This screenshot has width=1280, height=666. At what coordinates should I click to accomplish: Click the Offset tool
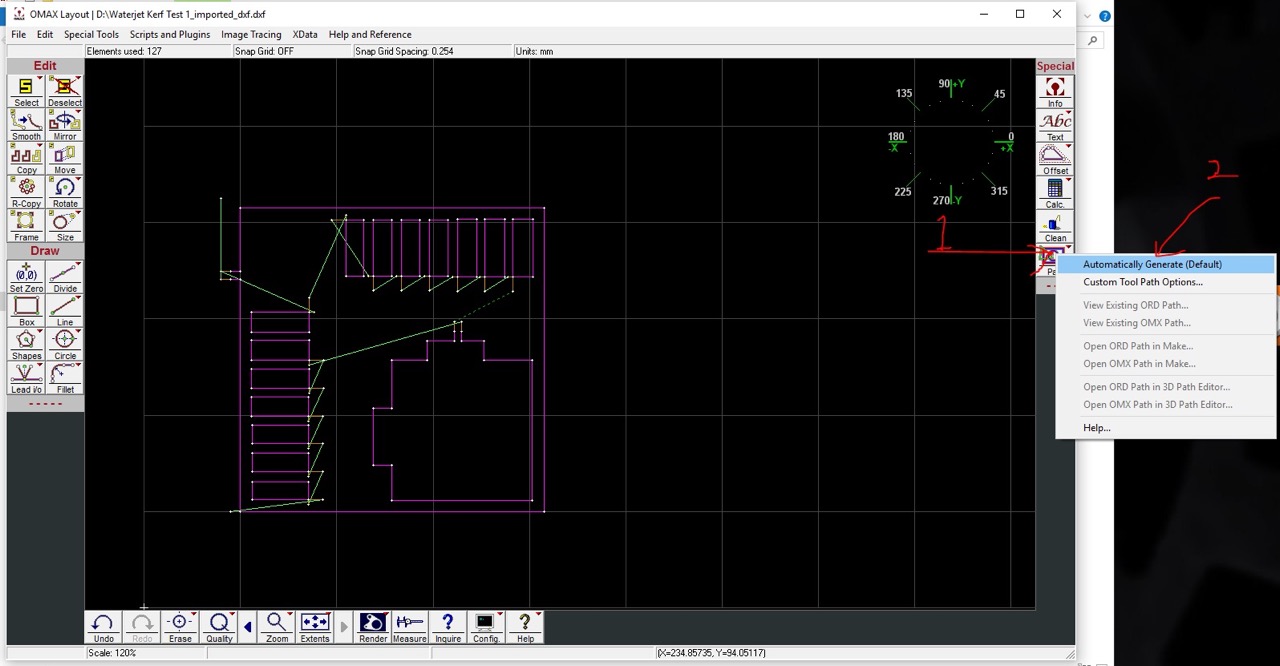[x=1055, y=160]
